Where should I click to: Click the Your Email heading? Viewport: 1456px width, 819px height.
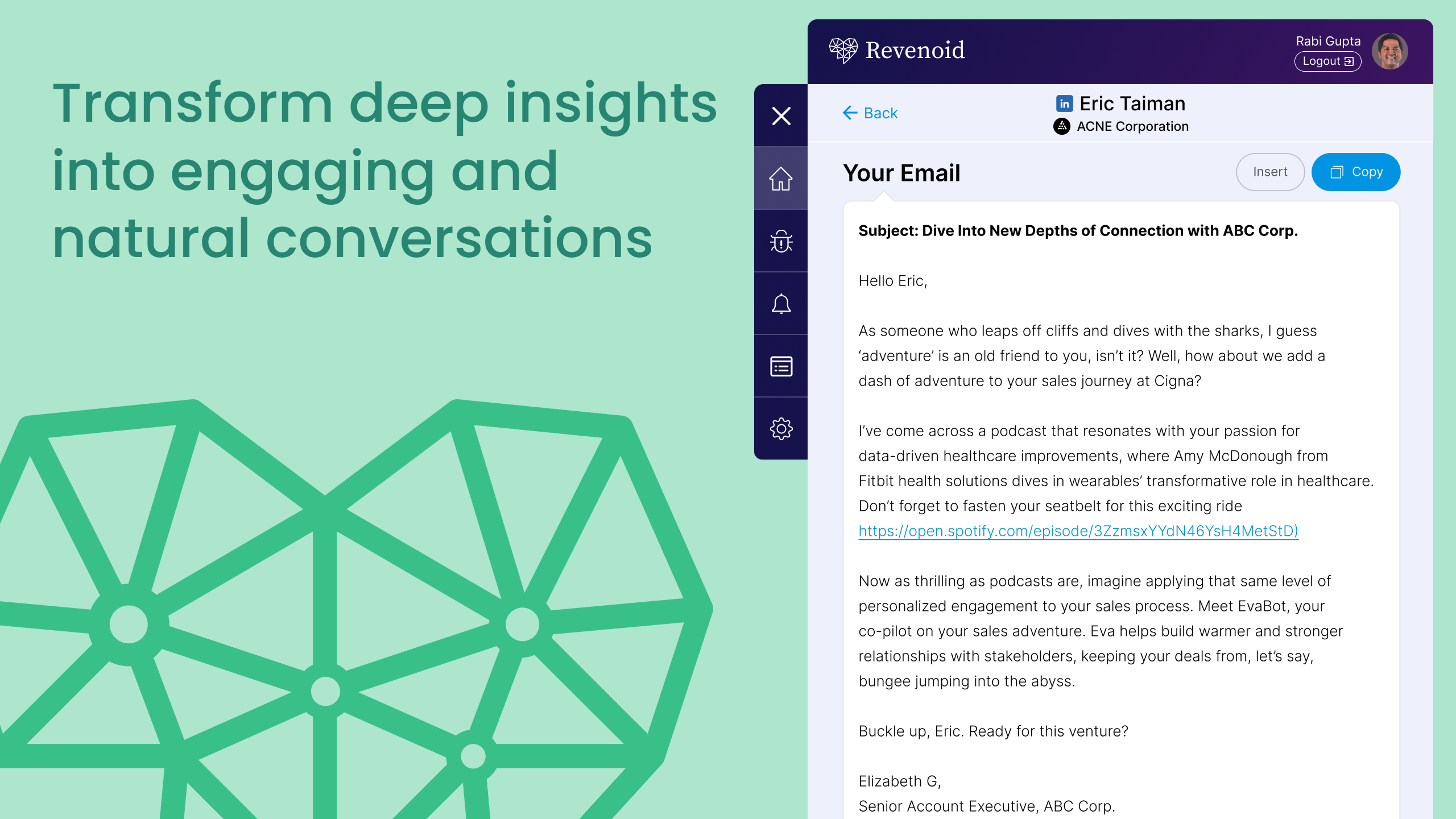click(901, 173)
